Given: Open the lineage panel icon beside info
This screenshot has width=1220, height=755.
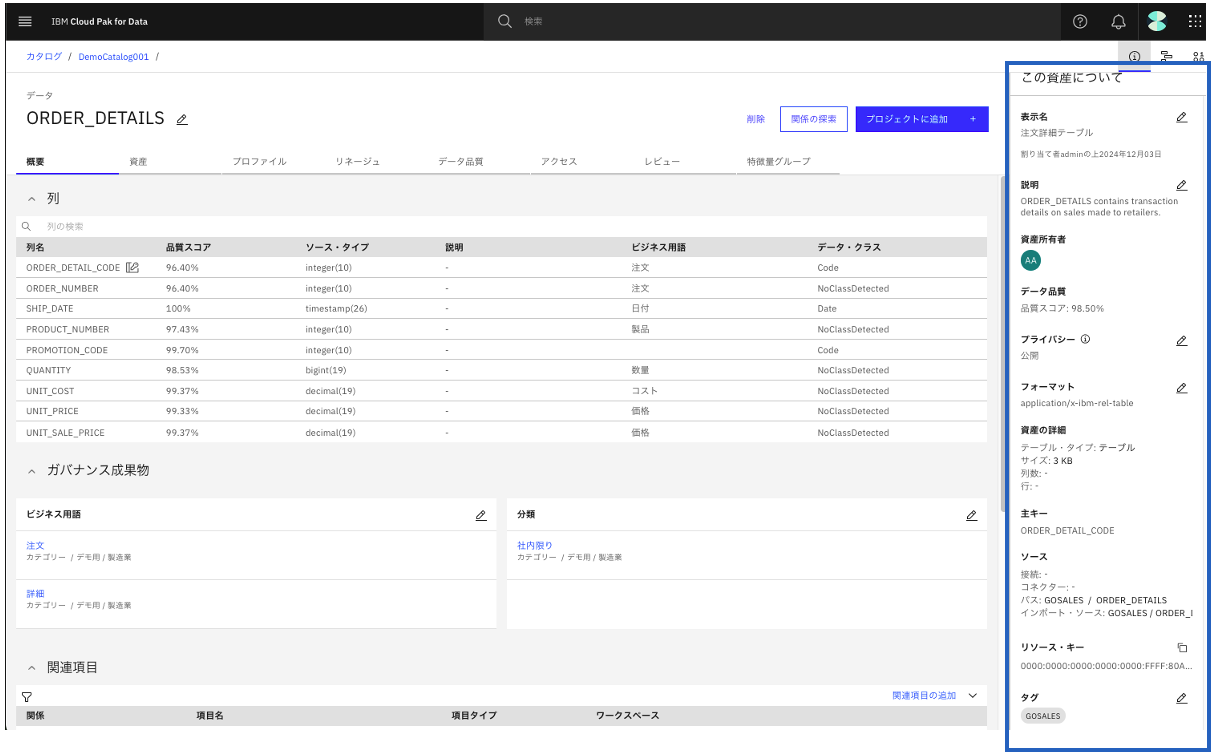Looking at the screenshot, I should 1166,57.
